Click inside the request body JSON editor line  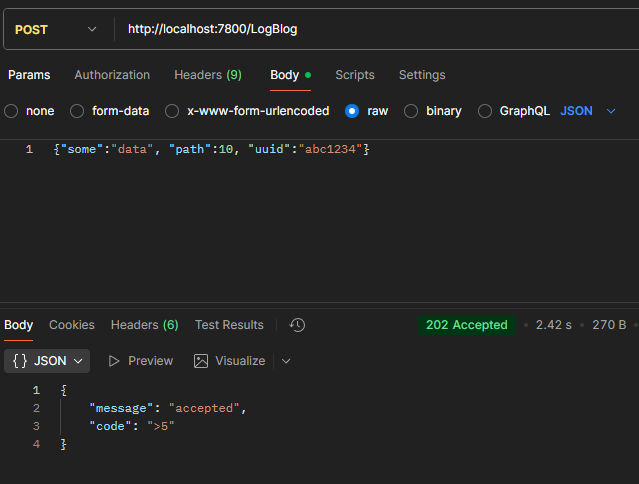point(212,149)
